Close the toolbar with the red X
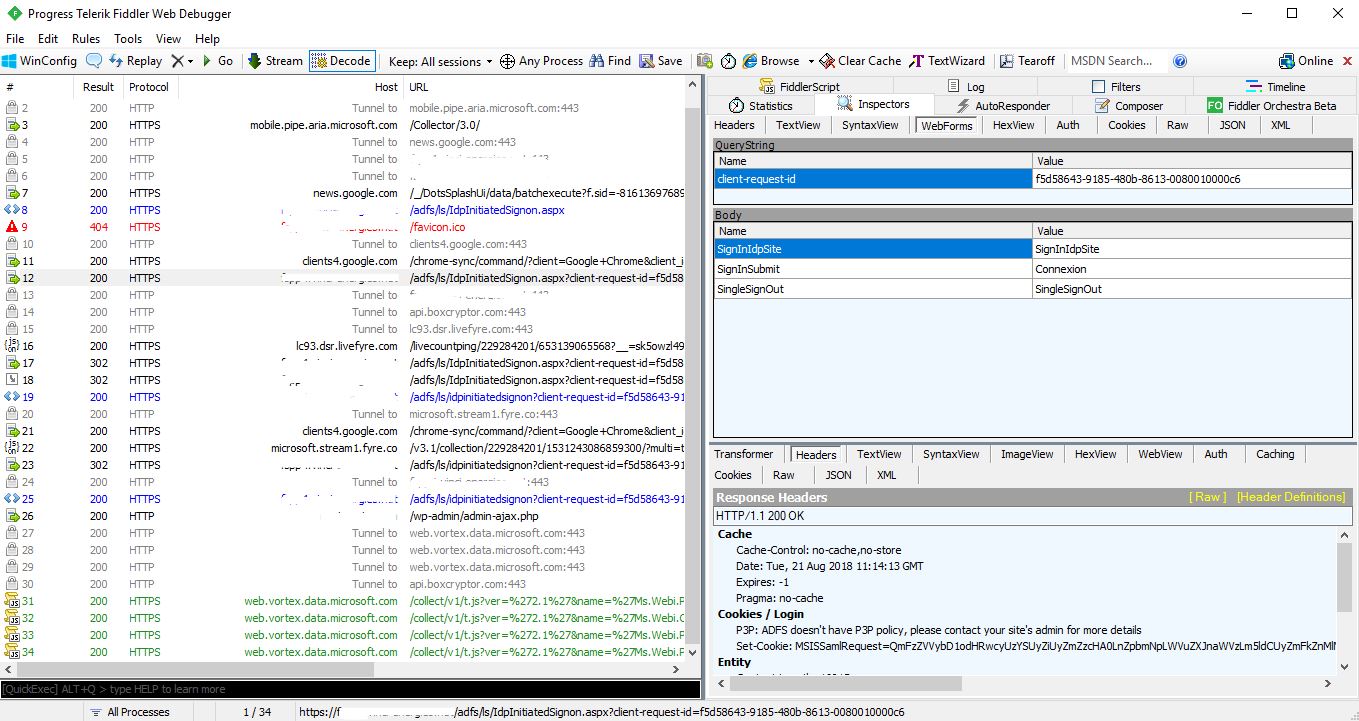The height and width of the screenshot is (721, 1359). pos(1346,61)
